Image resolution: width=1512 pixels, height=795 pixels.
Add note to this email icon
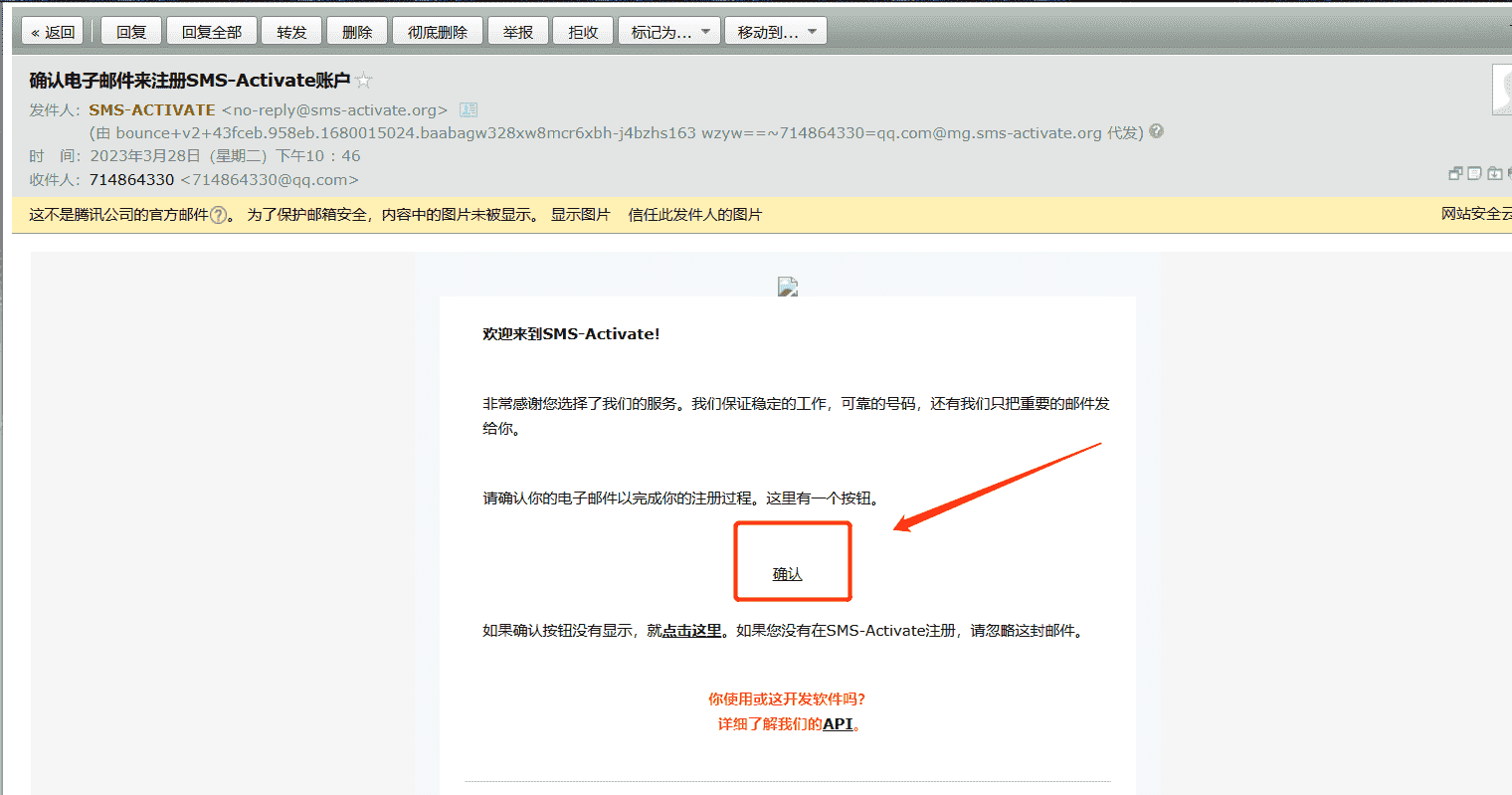[1474, 173]
